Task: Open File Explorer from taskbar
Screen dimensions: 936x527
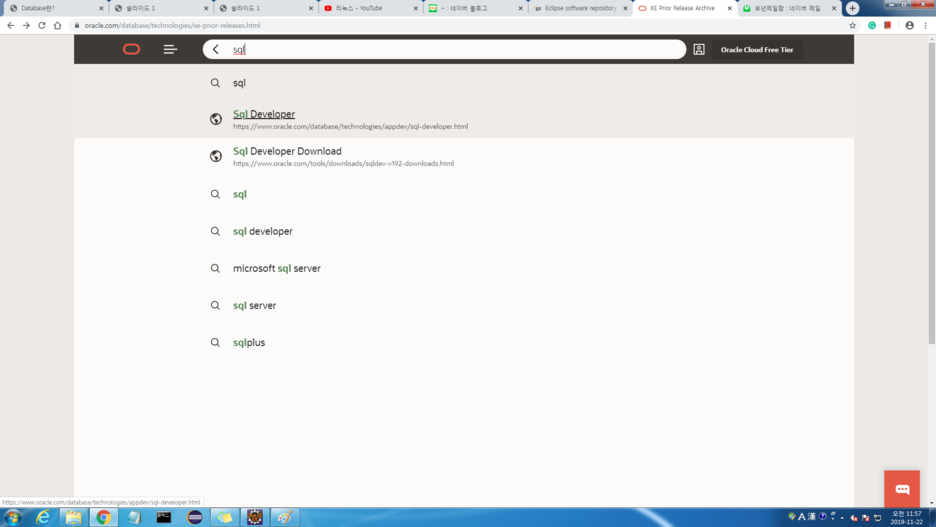Action: coord(73,517)
